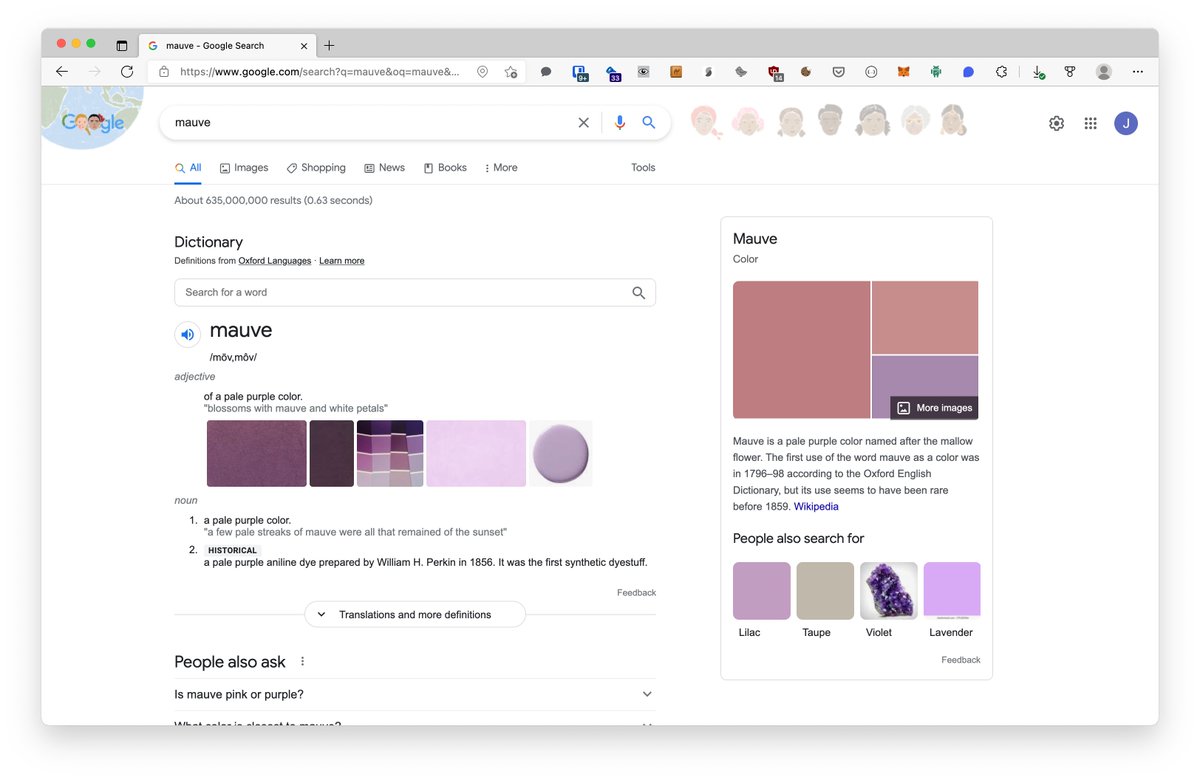Open People also ask options menu
Image resolution: width=1200 pixels, height=780 pixels.
[x=303, y=661]
